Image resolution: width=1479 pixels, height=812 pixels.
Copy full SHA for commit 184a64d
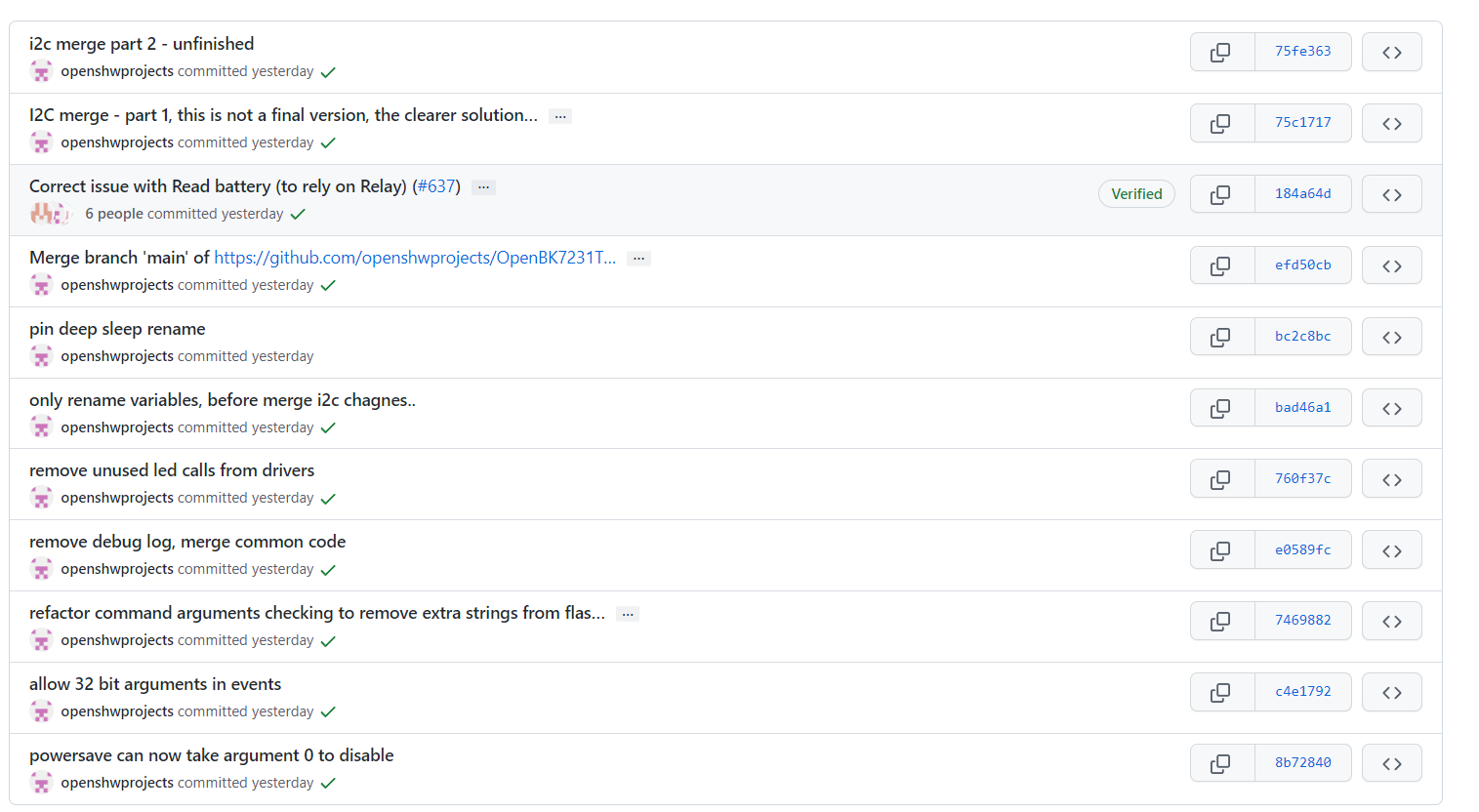pos(1221,194)
